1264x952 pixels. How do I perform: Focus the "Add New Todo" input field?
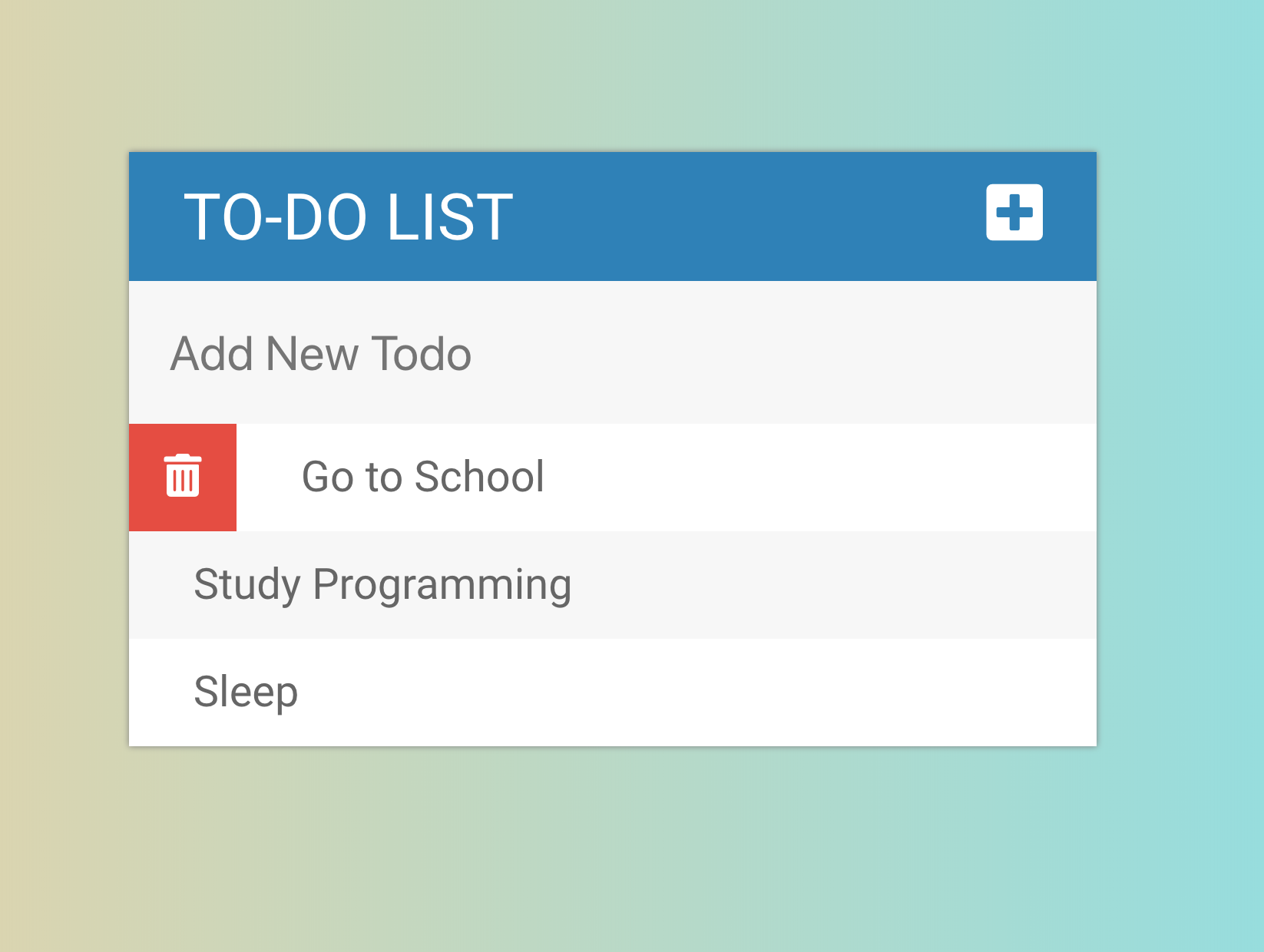[612, 353]
